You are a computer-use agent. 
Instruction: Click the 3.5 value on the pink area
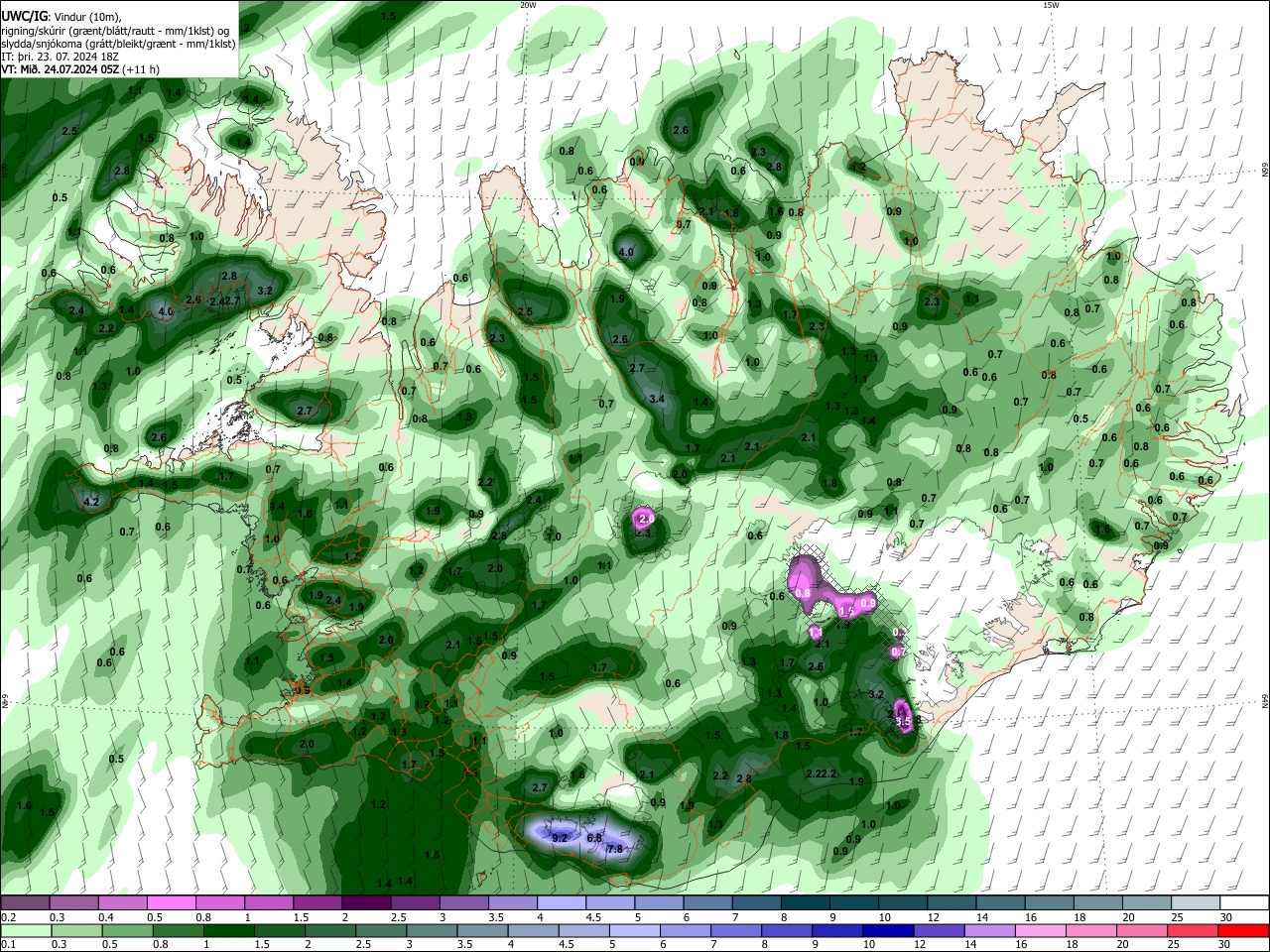click(903, 723)
